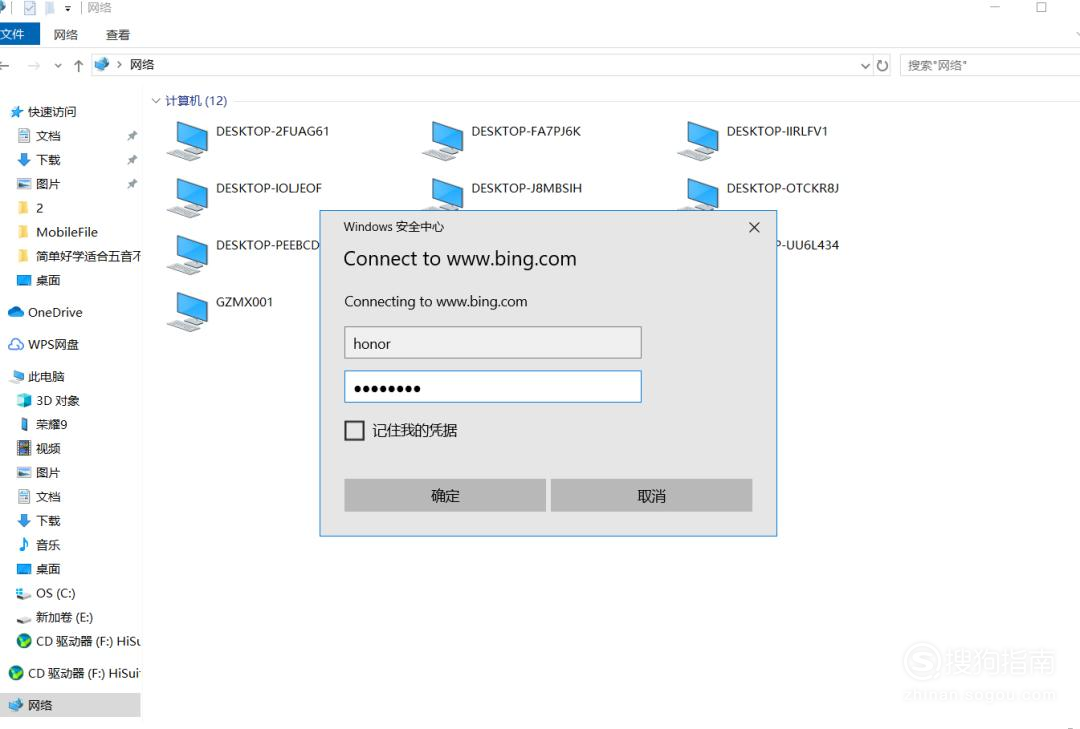This screenshot has height=729, width=1080.
Task: Open 音乐 folder in sidebar
Action: pos(39,545)
